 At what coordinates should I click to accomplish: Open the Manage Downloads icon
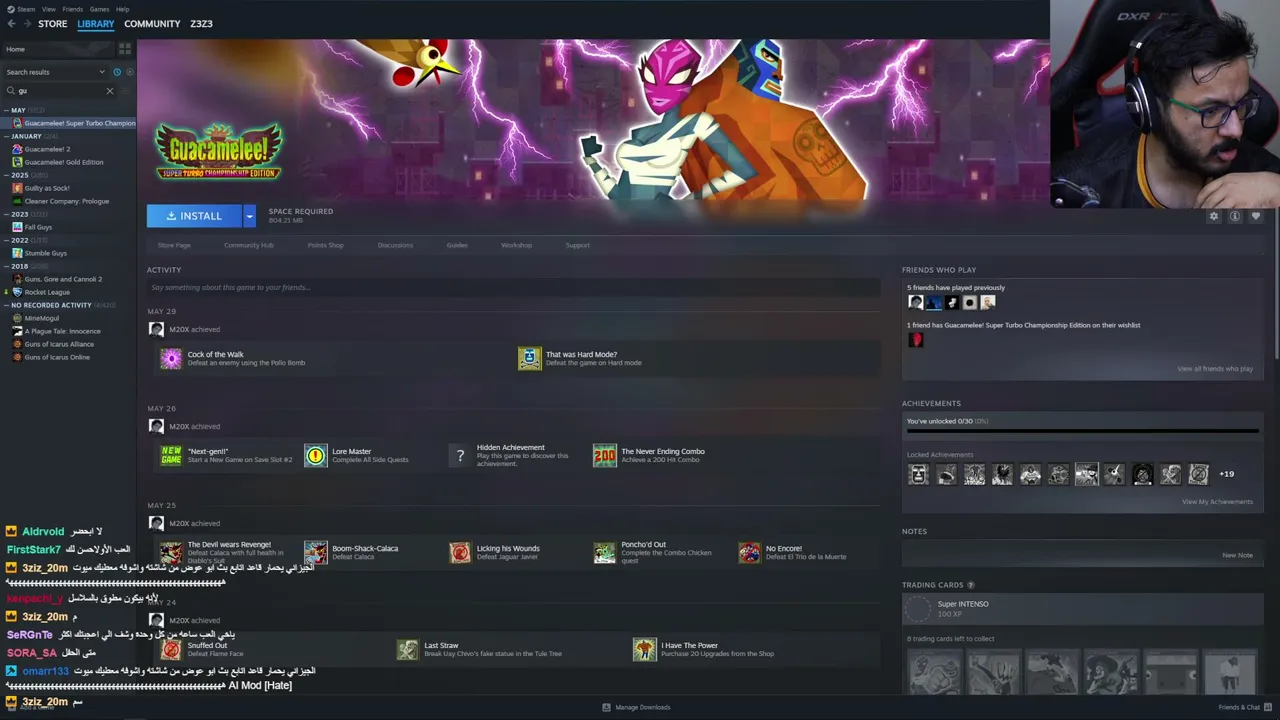point(606,707)
